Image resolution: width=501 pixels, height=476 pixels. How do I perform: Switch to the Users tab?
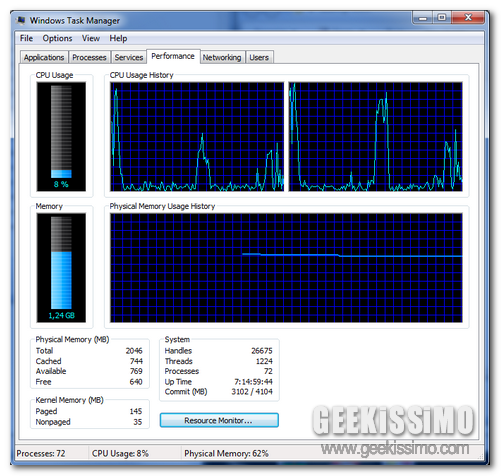pos(259,57)
